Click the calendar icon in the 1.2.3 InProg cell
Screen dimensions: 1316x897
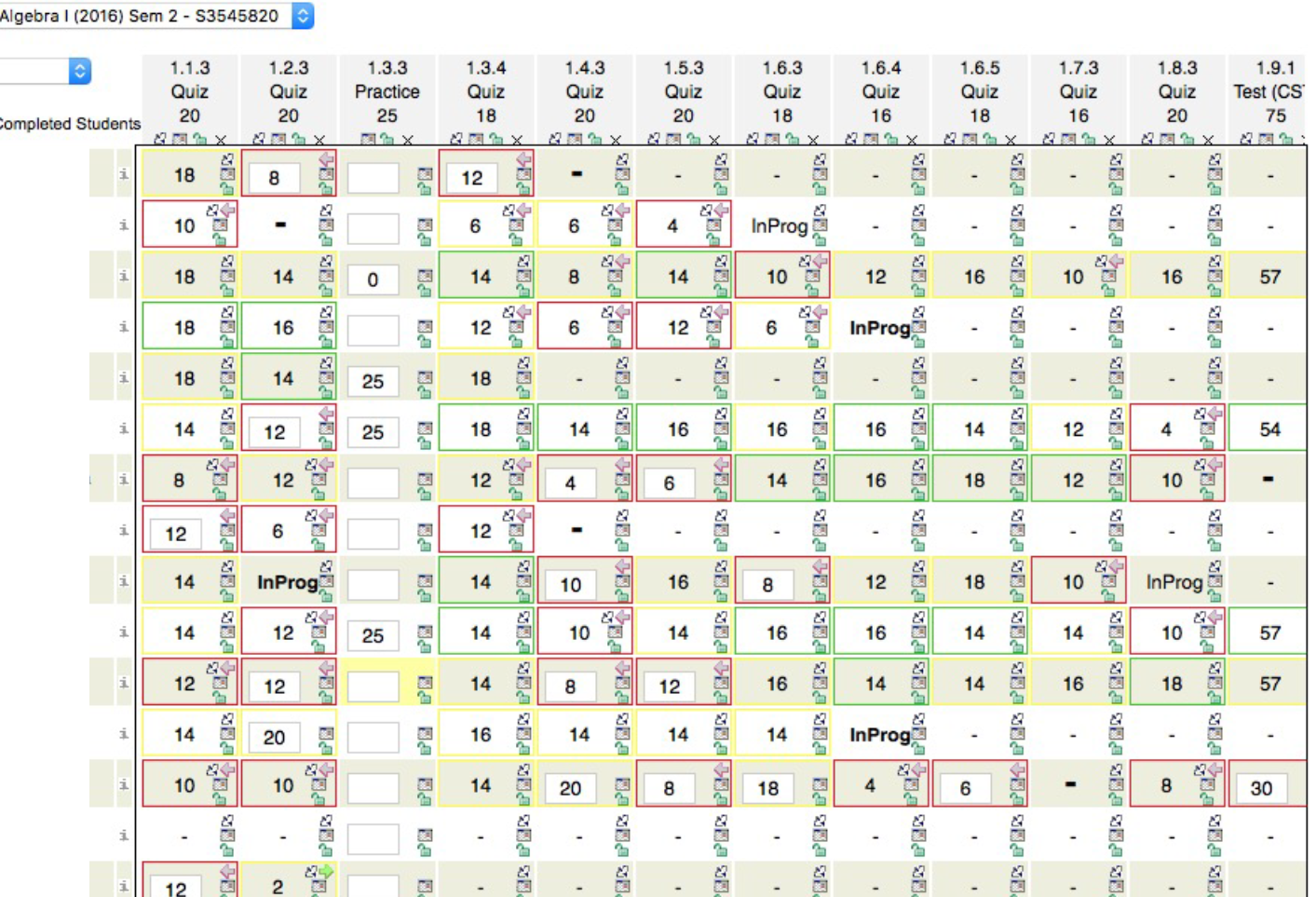[x=326, y=581]
